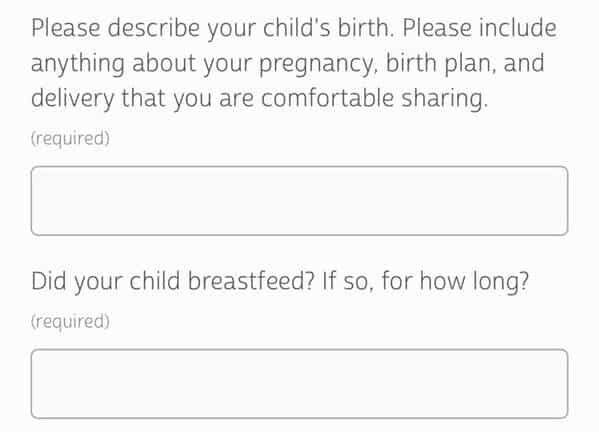
Task: Click the phrase 'If so,' in the breastfeeding question
Action: [x=348, y=282]
